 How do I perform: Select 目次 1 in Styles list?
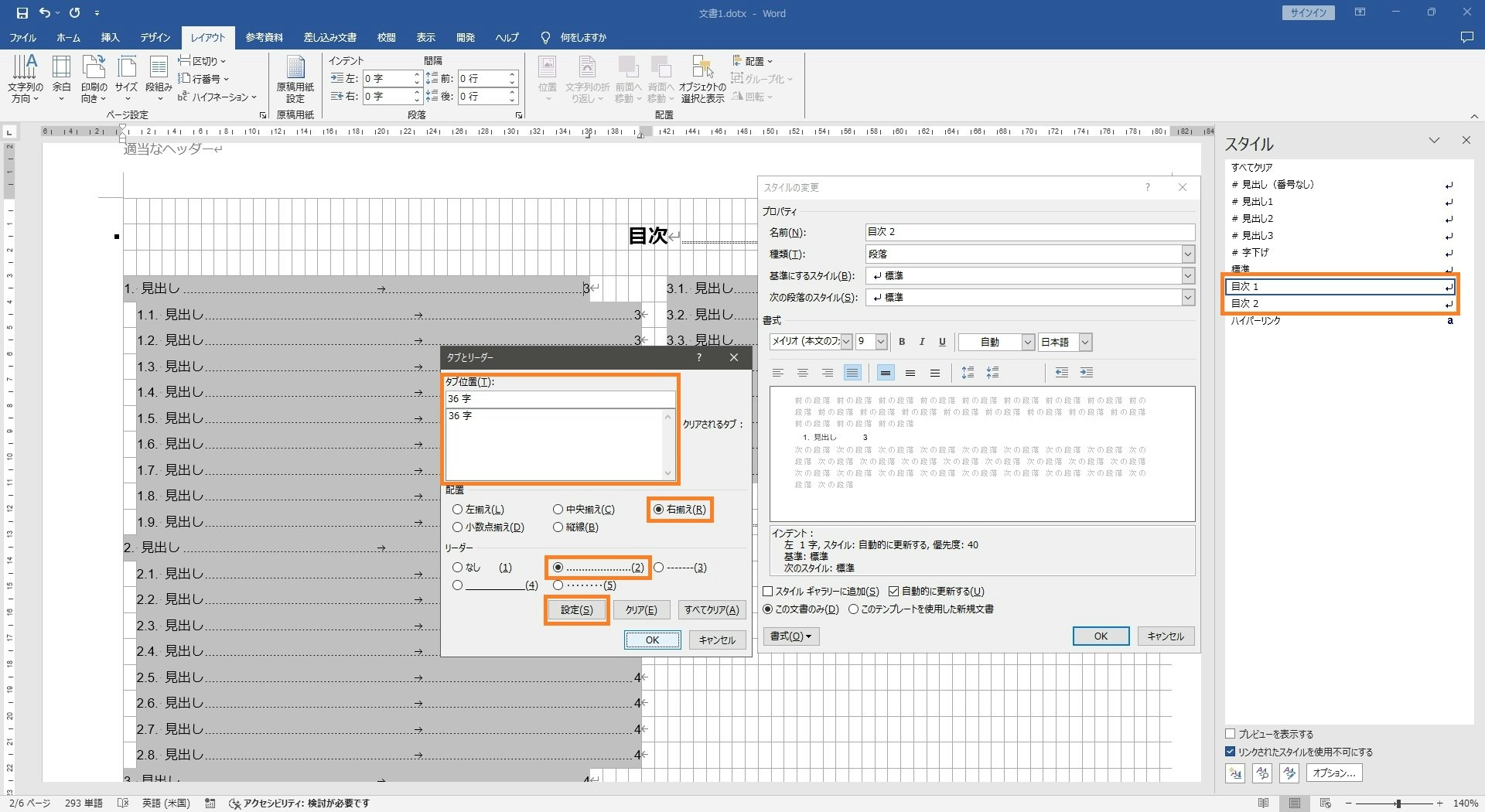(1340, 286)
